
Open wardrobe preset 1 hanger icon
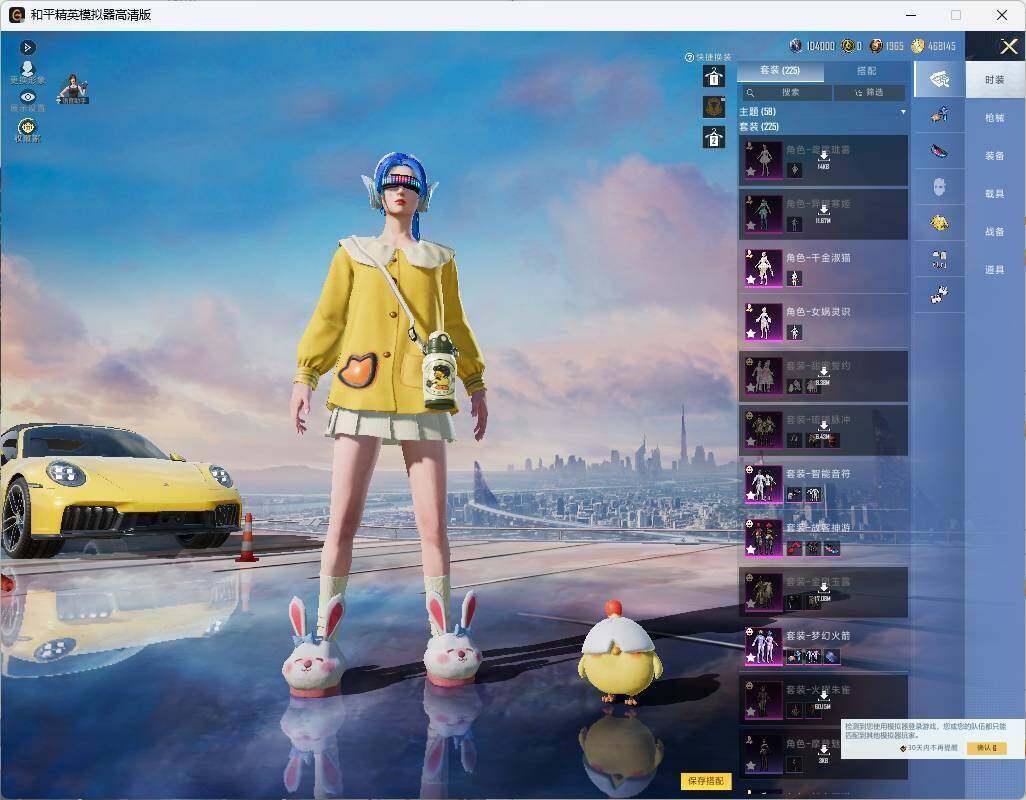pyautogui.click(x=714, y=77)
